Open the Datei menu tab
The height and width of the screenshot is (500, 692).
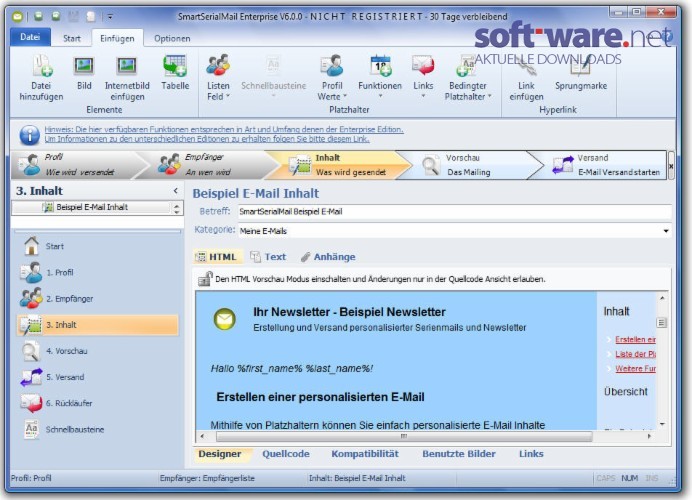(30, 37)
